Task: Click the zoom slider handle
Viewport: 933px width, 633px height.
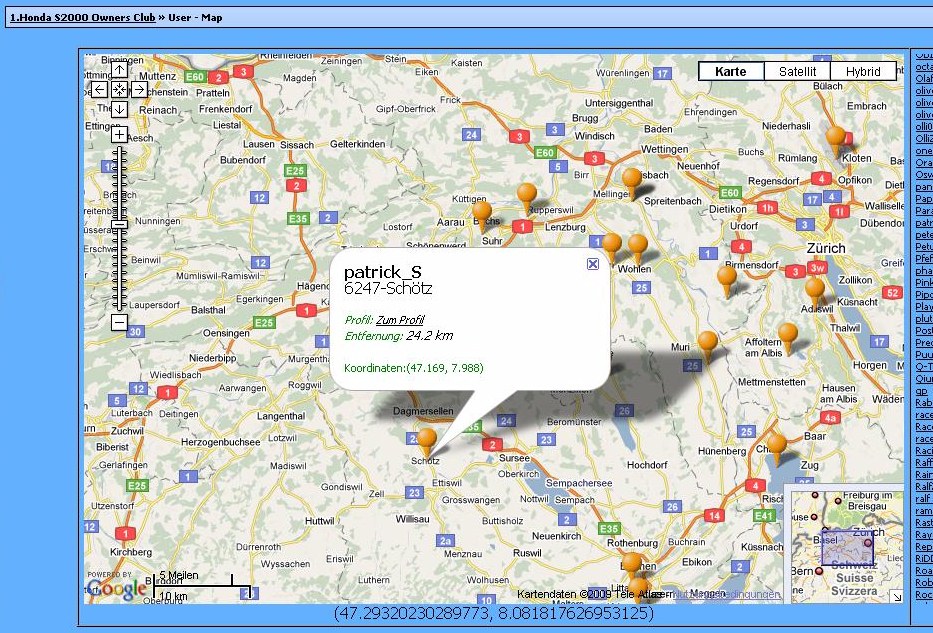Action: (x=119, y=226)
